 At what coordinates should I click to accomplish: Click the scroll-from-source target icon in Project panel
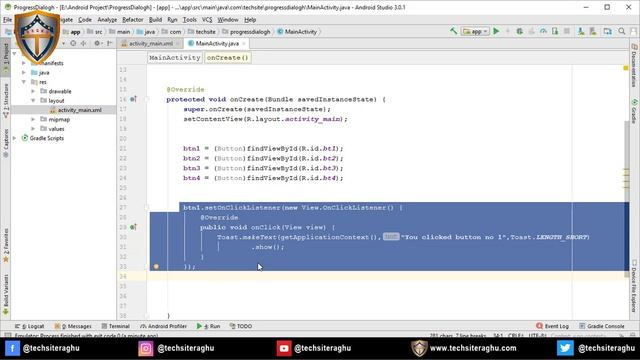coord(73,43)
